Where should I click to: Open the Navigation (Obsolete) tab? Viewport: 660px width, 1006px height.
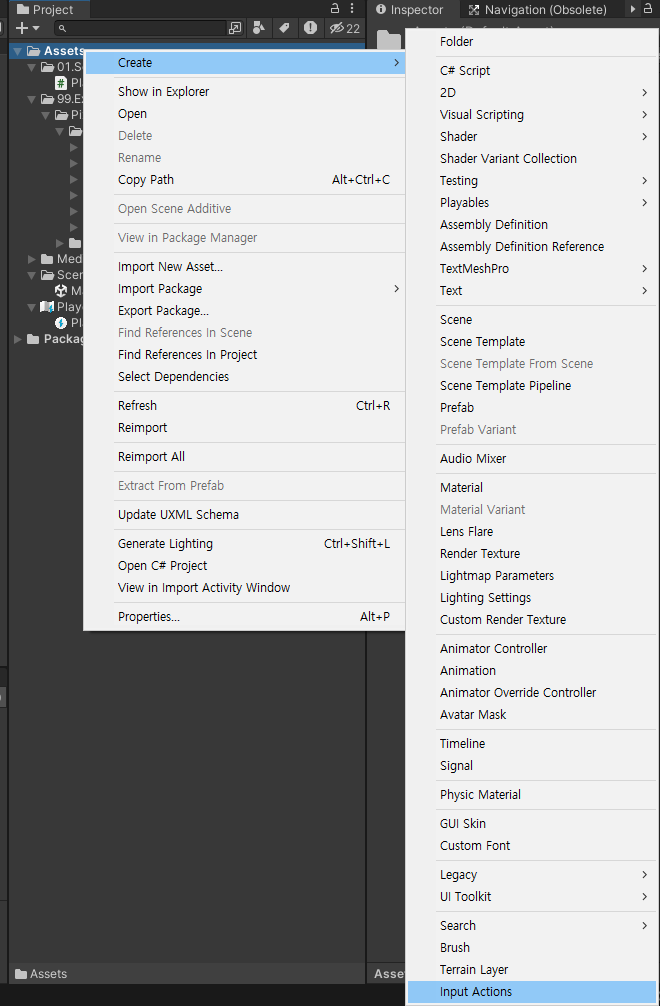538,10
